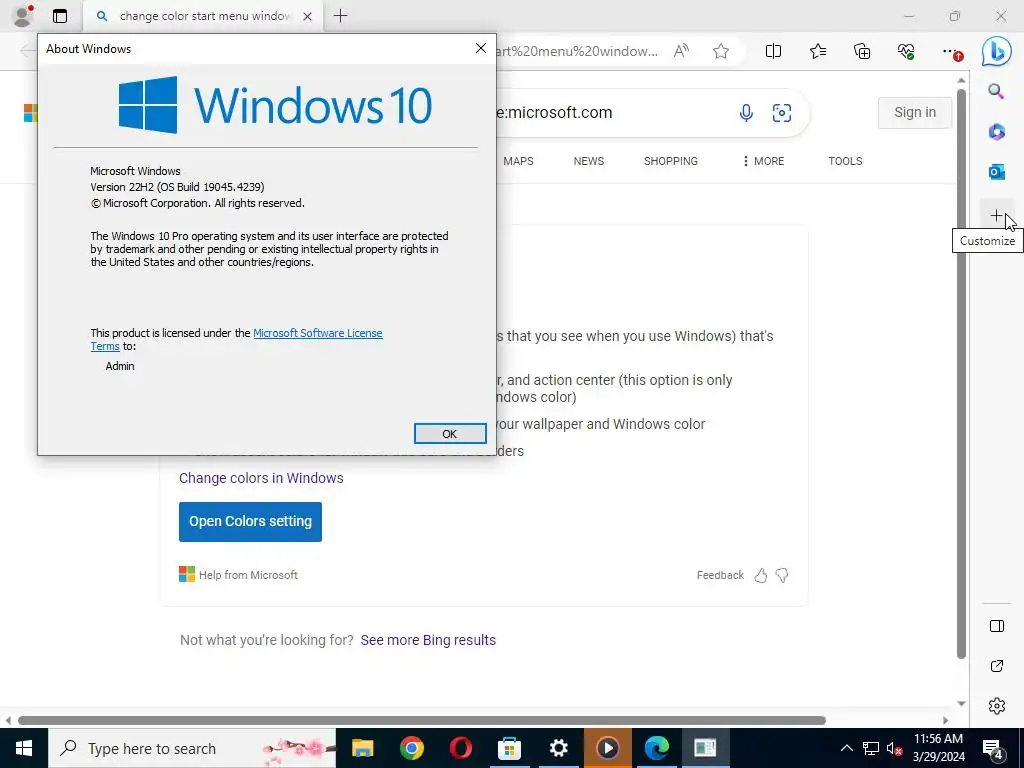This screenshot has height=768, width=1024.
Task: Open muted volume tray icon
Action: coord(894,748)
